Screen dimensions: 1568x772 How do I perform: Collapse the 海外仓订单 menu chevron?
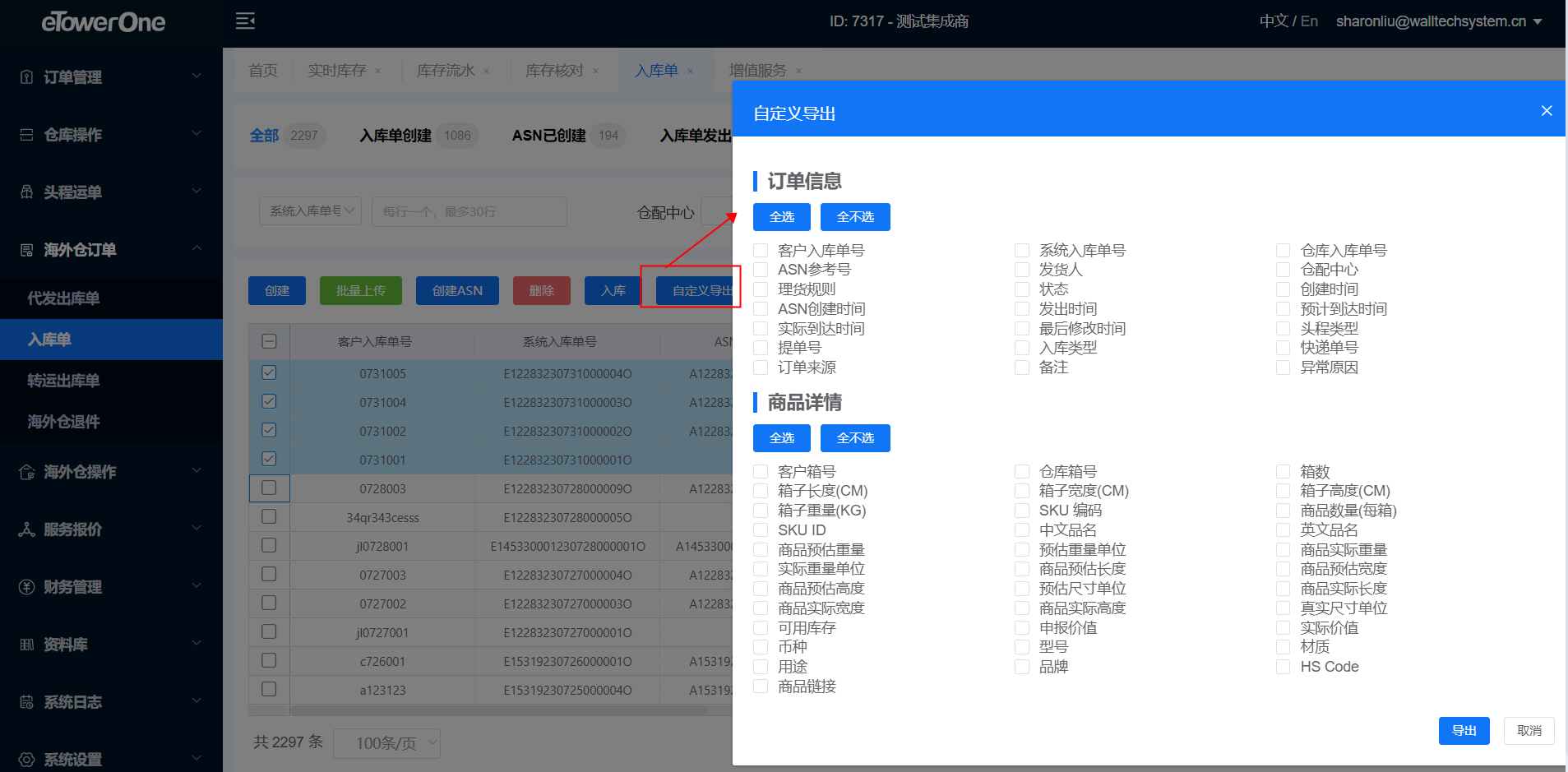(x=197, y=248)
